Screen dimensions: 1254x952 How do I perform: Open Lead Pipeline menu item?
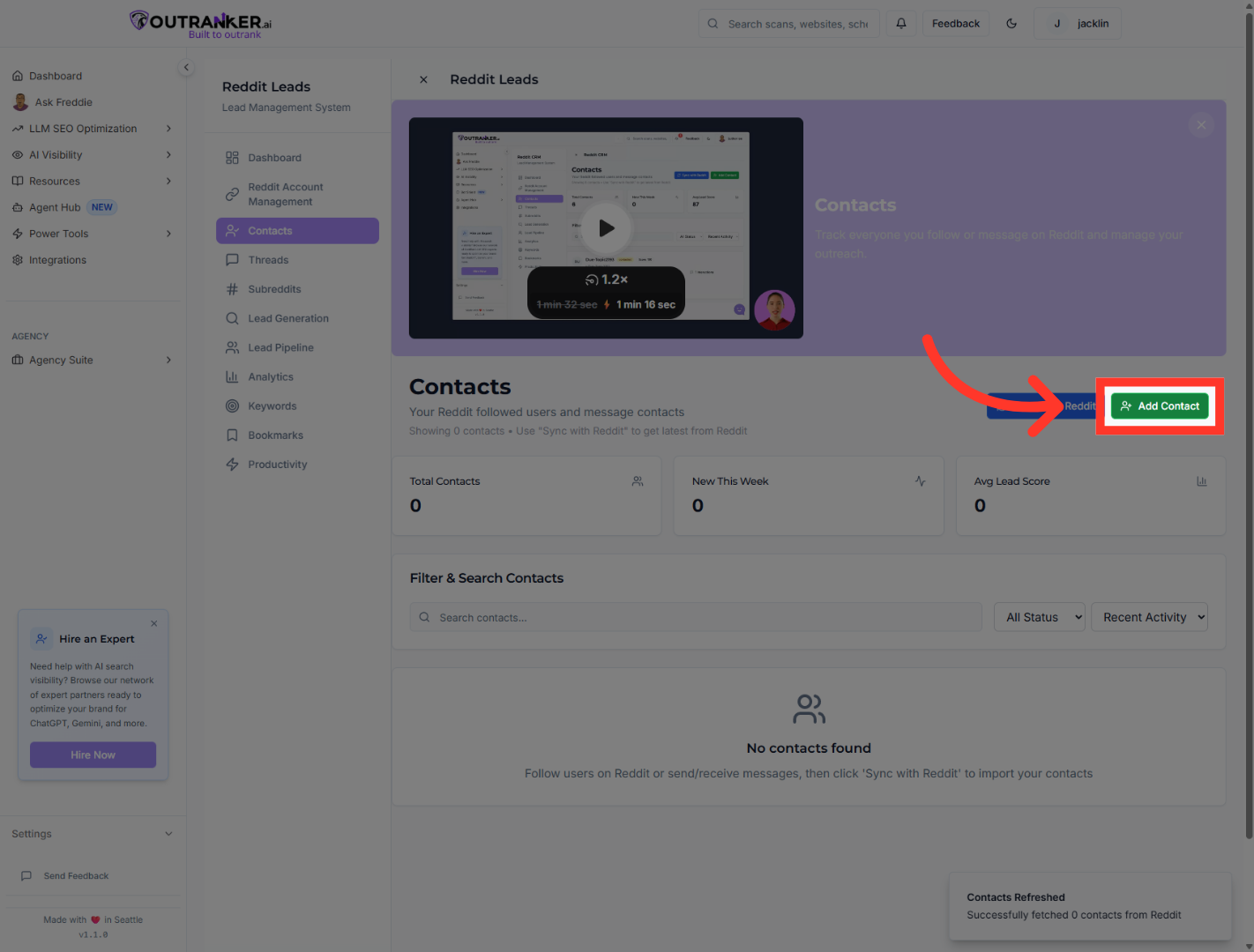[x=297, y=347]
